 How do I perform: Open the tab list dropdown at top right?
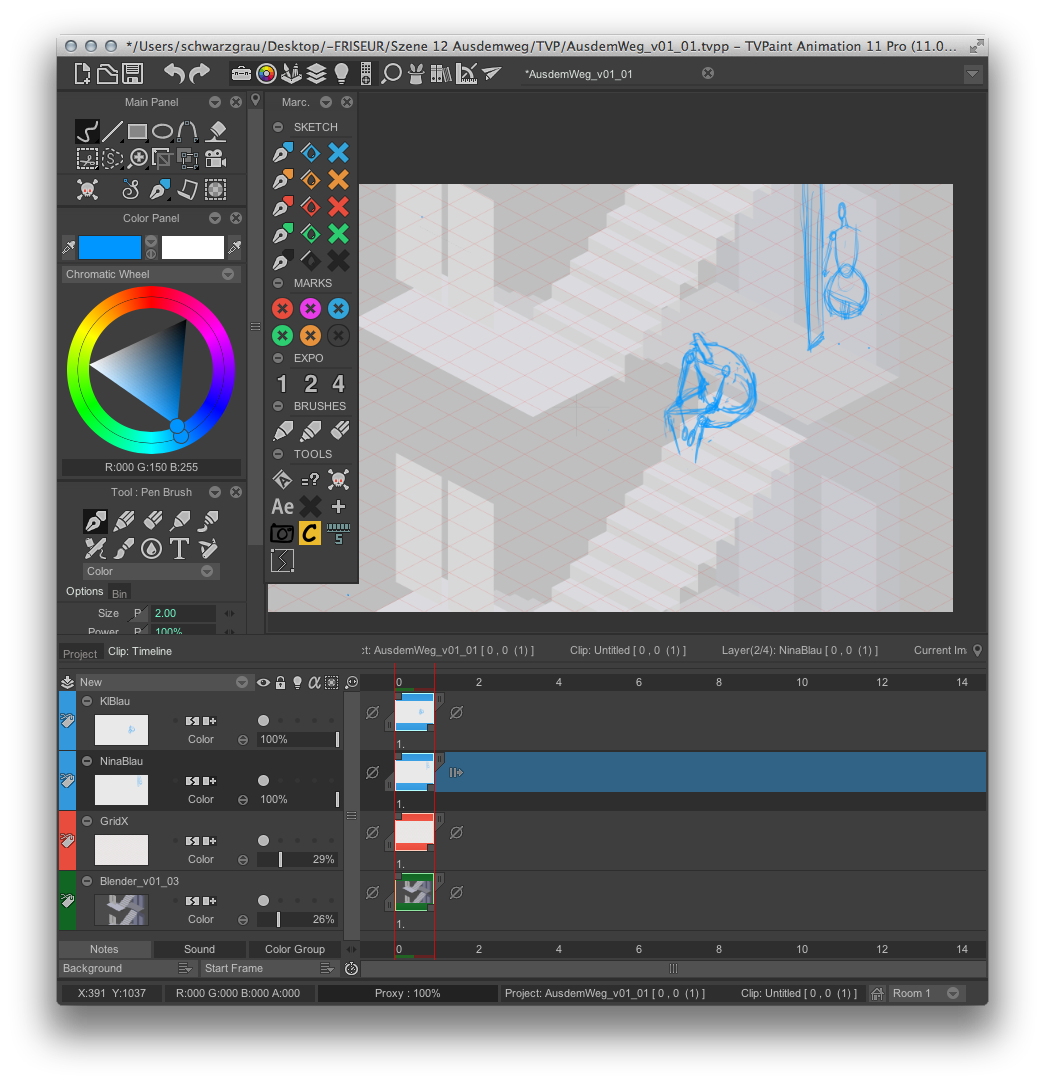(972, 74)
